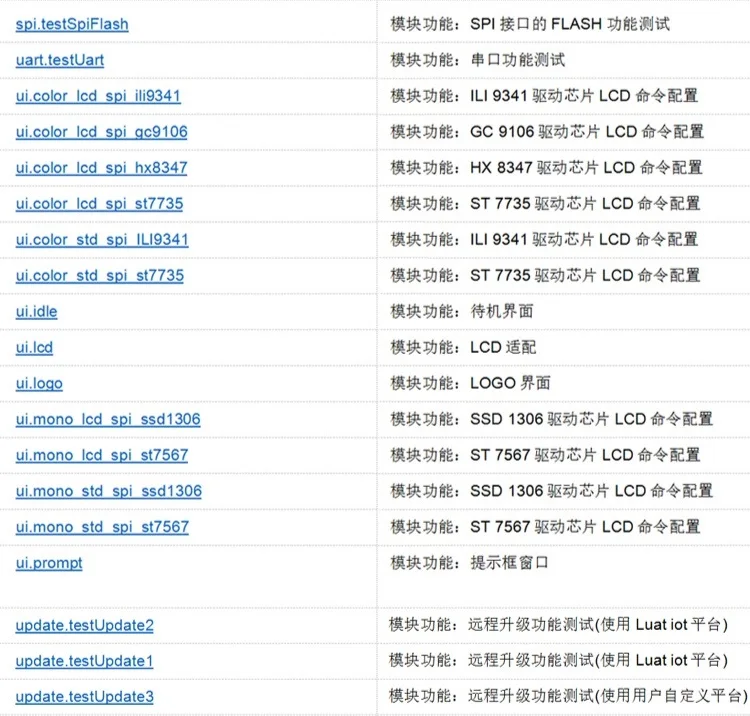Click the ui.color_lcd_spi_ili9341 link
This screenshot has width=750, height=716.
(x=98, y=96)
